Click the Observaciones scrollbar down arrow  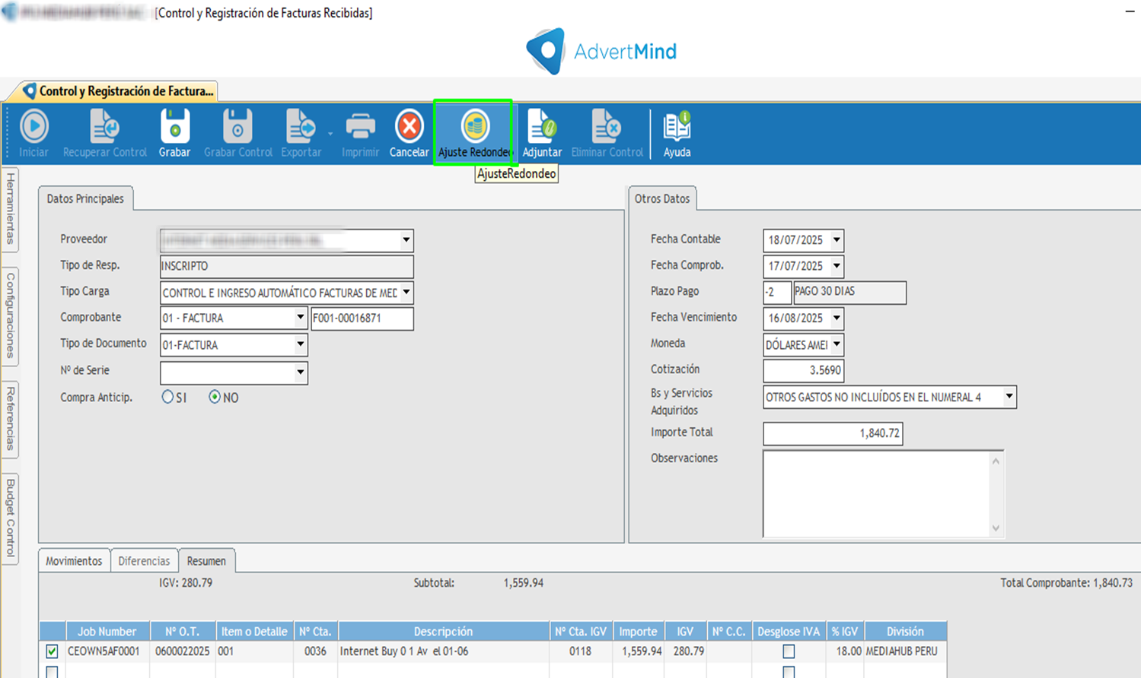coord(996,528)
